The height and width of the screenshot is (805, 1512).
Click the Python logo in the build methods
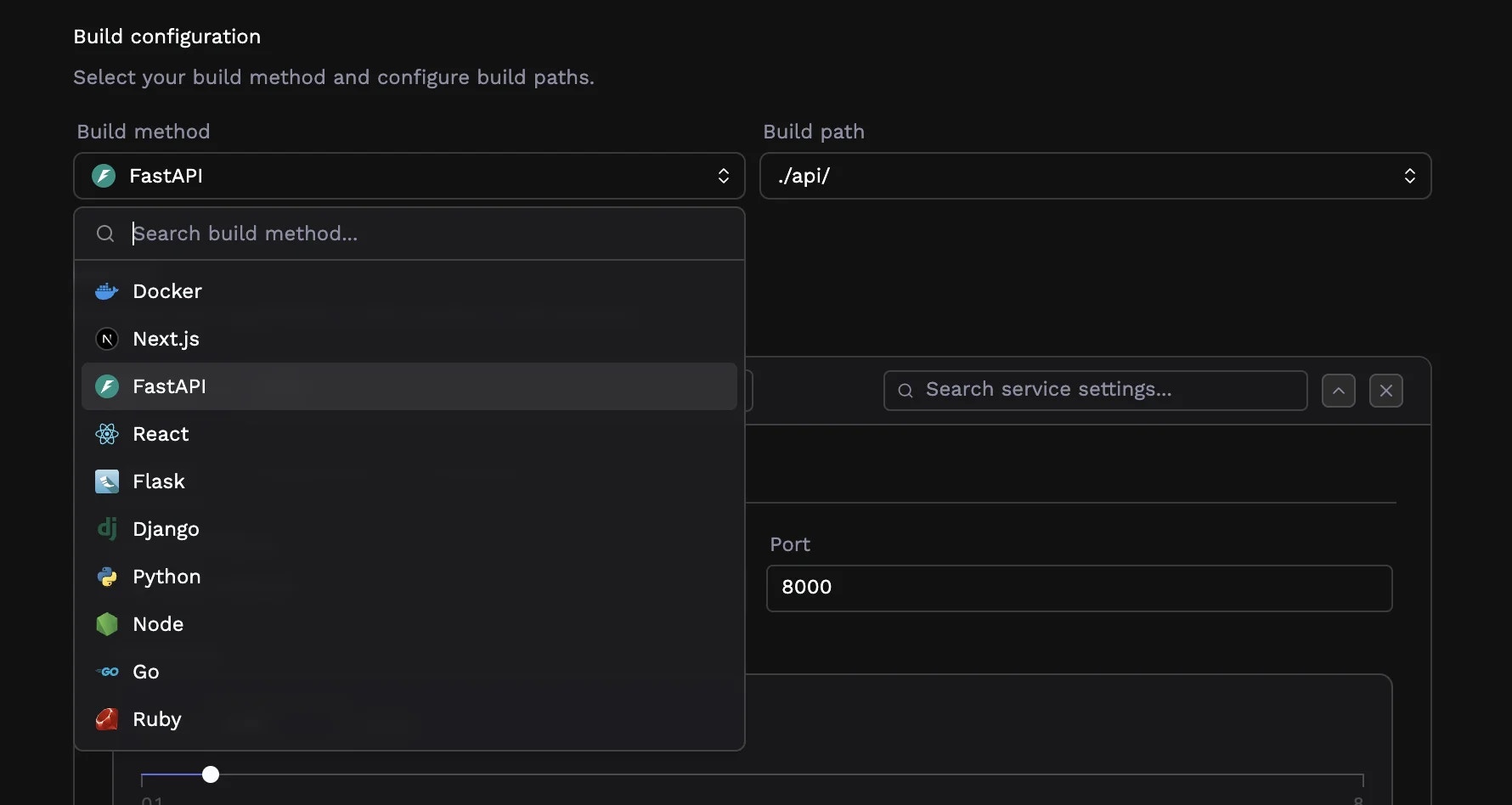click(106, 577)
